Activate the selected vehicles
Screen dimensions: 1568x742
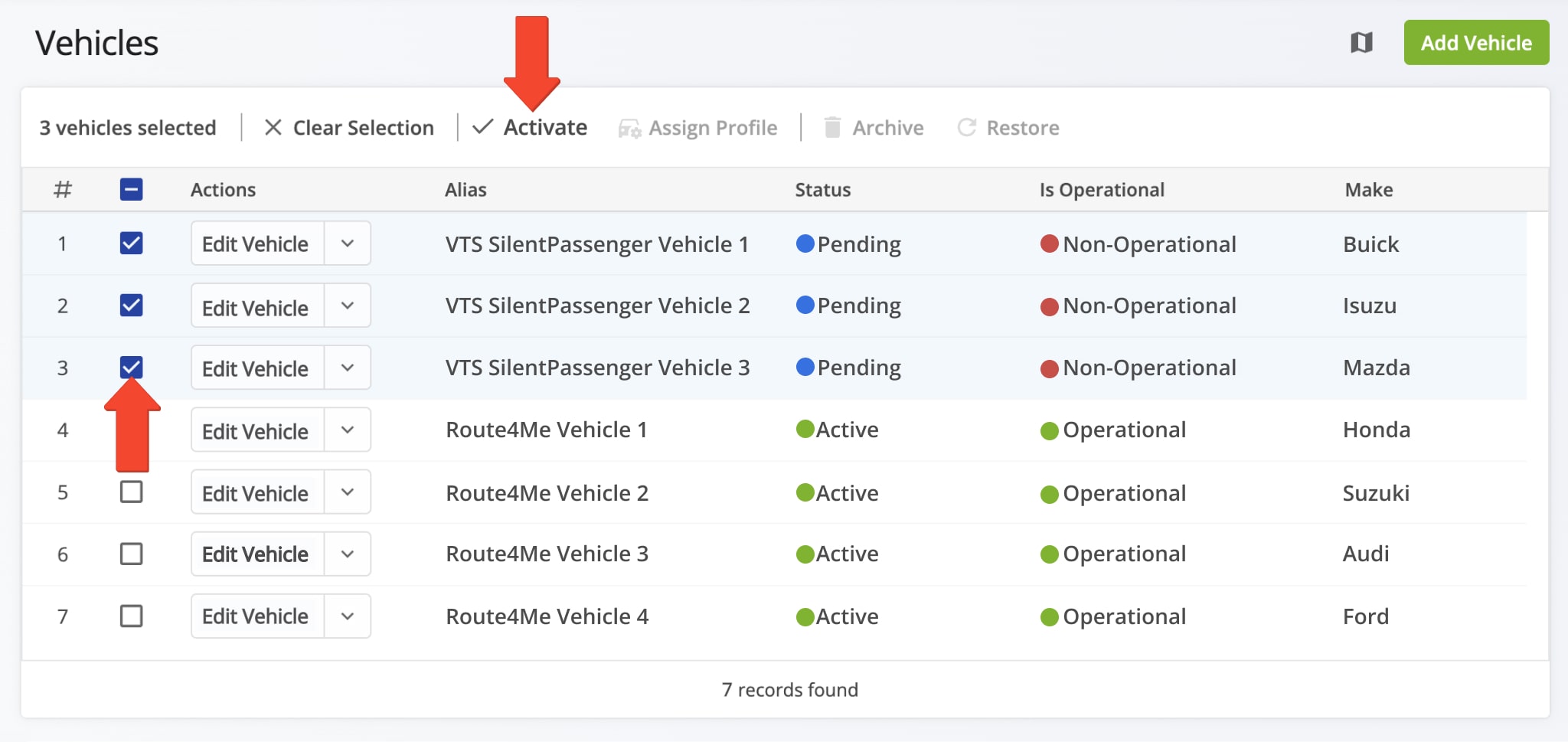530,127
